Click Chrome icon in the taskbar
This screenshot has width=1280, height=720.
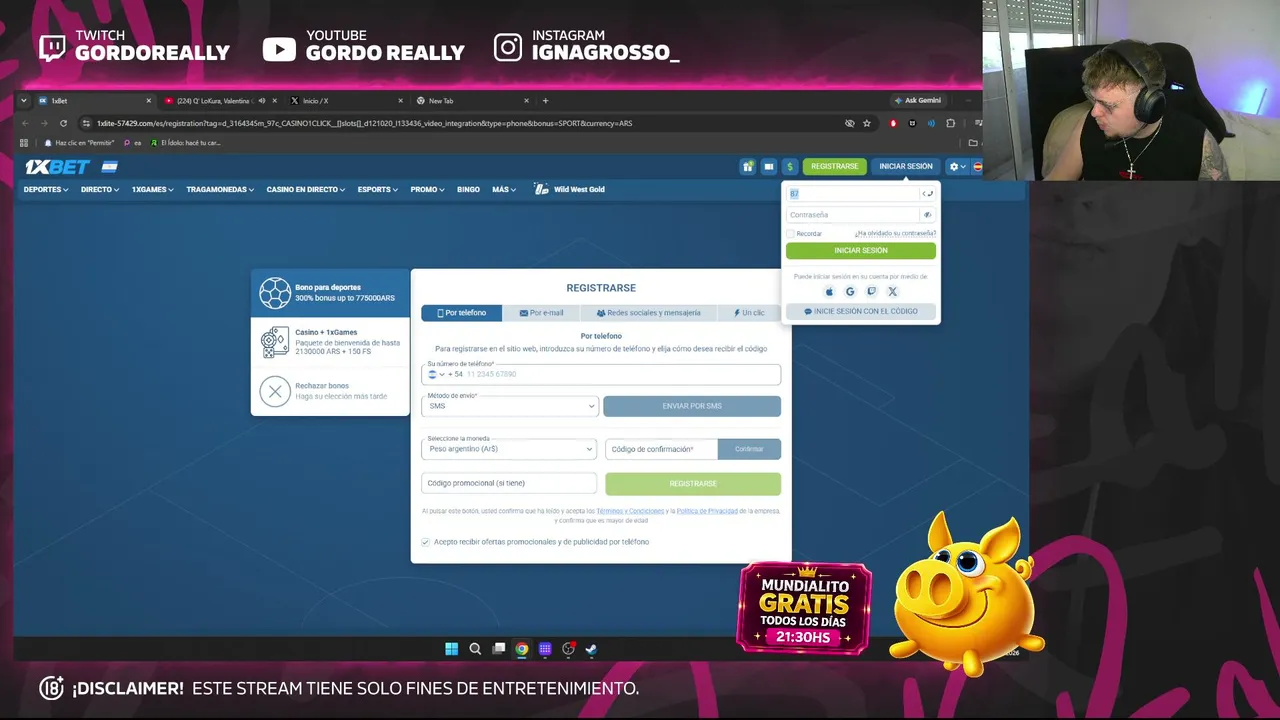pyautogui.click(x=522, y=649)
